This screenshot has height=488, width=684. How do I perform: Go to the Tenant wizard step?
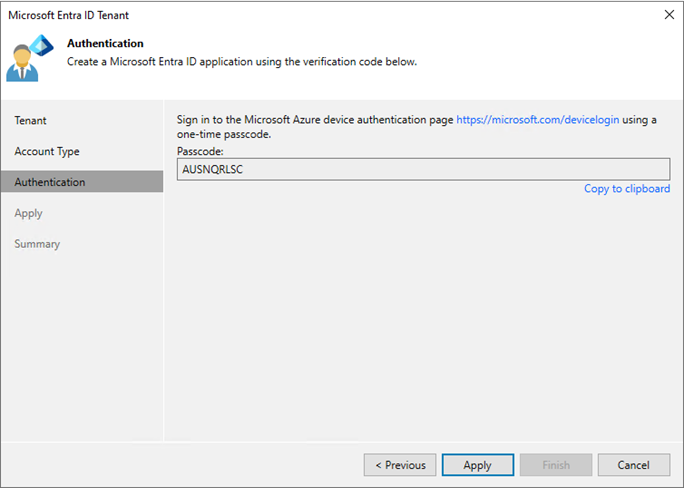click(31, 121)
